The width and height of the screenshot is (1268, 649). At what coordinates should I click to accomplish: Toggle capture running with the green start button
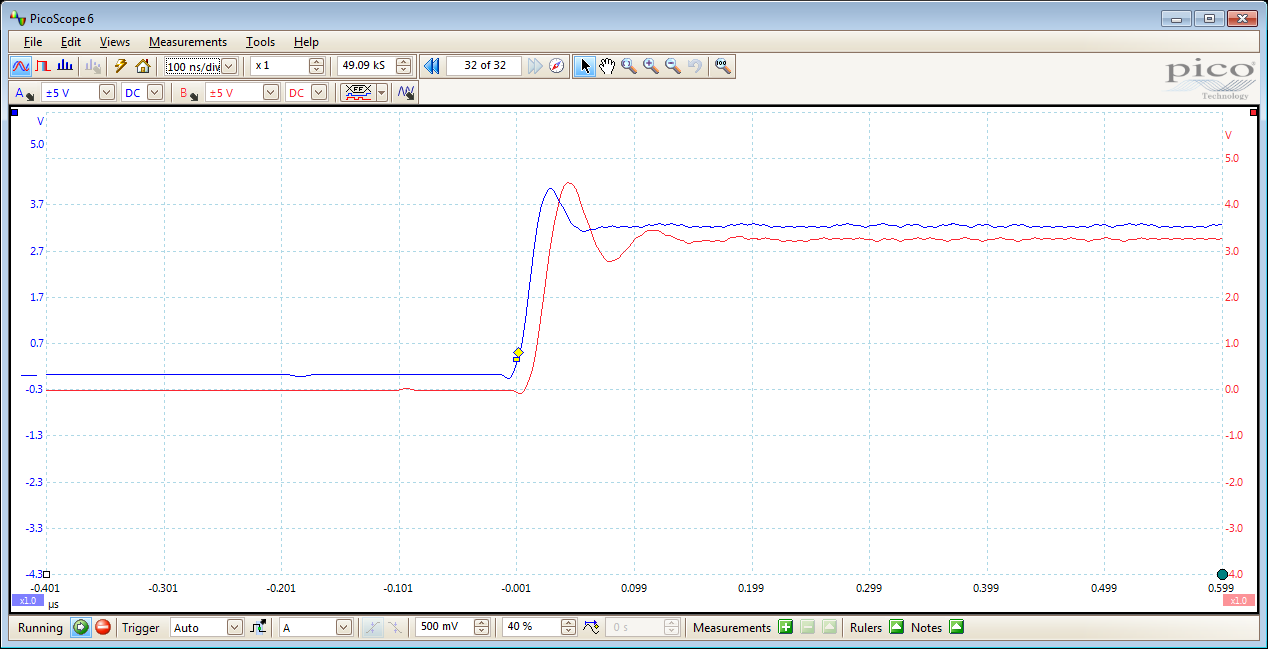80,627
